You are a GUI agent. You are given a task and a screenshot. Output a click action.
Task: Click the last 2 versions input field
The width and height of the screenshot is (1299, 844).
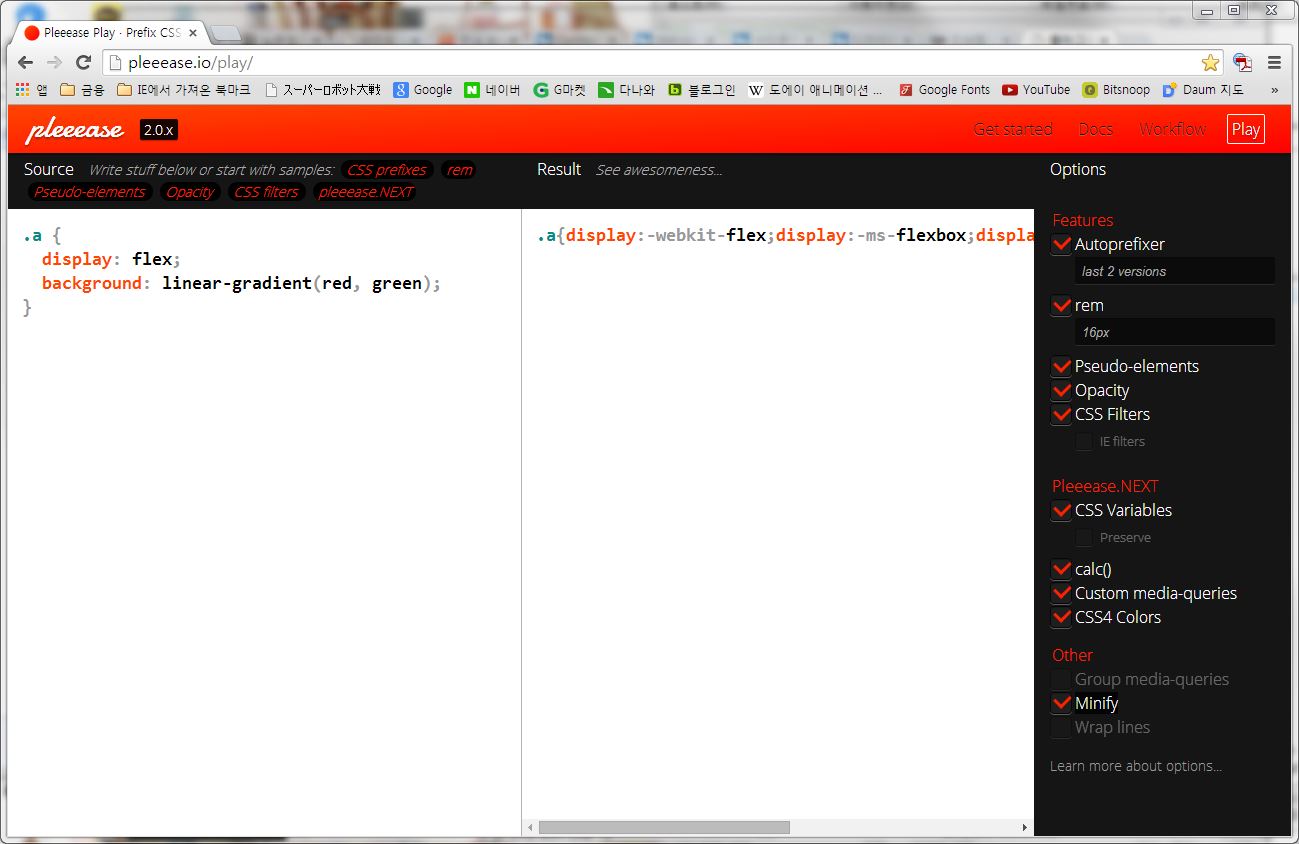(1174, 270)
